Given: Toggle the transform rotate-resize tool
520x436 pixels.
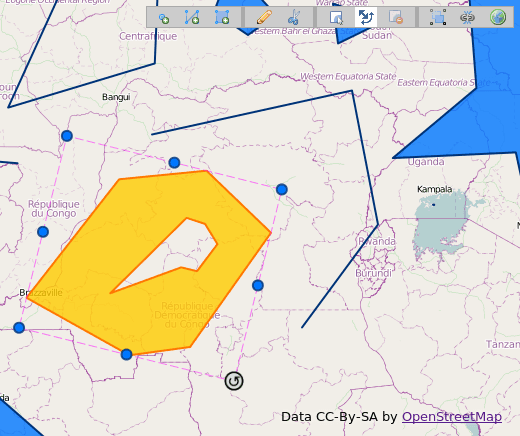Looking at the screenshot, I should tap(366, 17).
